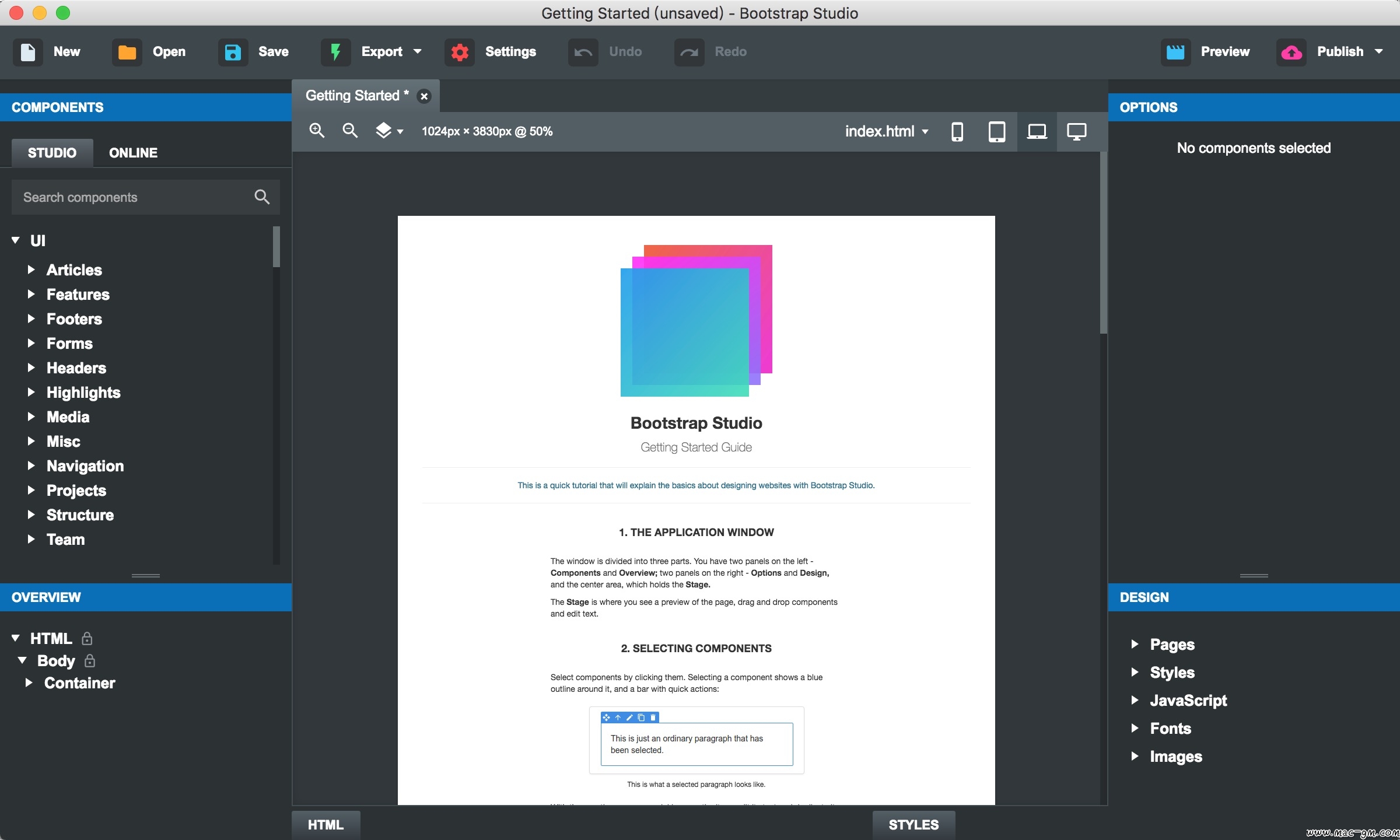
Task: Expand the Highlights category
Action: click(x=32, y=392)
